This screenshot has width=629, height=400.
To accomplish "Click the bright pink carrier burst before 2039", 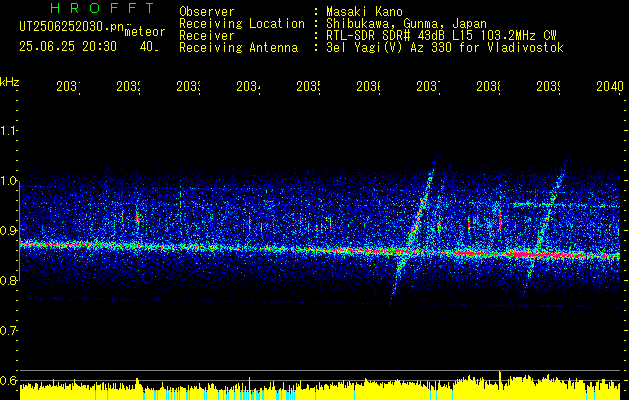I will [x=521, y=254].
